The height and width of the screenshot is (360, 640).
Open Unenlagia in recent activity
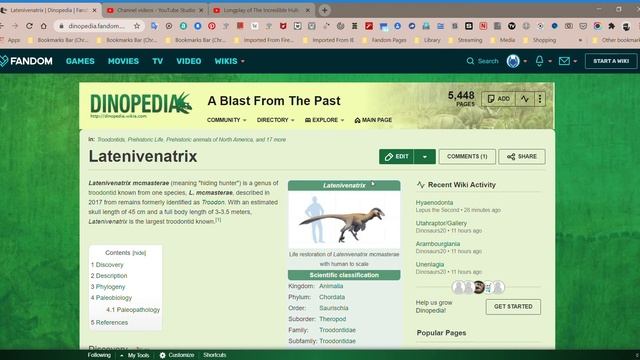click(430, 264)
